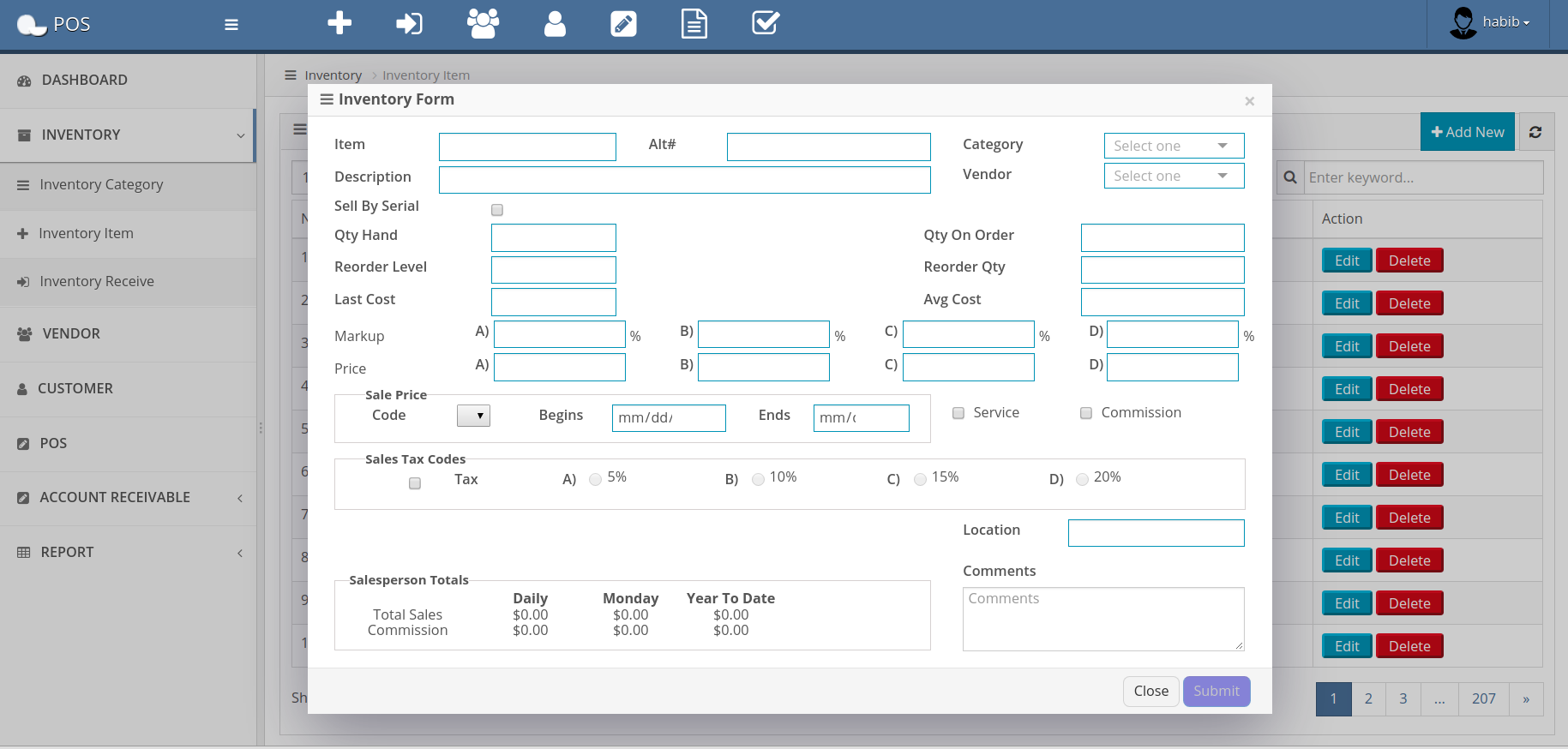Open the Category dropdown

click(x=1173, y=146)
